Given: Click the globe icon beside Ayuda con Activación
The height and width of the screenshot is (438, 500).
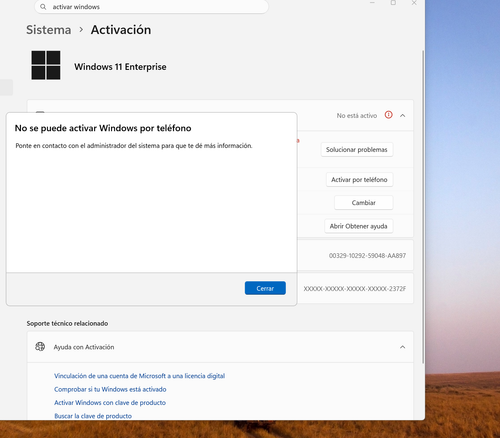Looking at the screenshot, I should (x=40, y=347).
